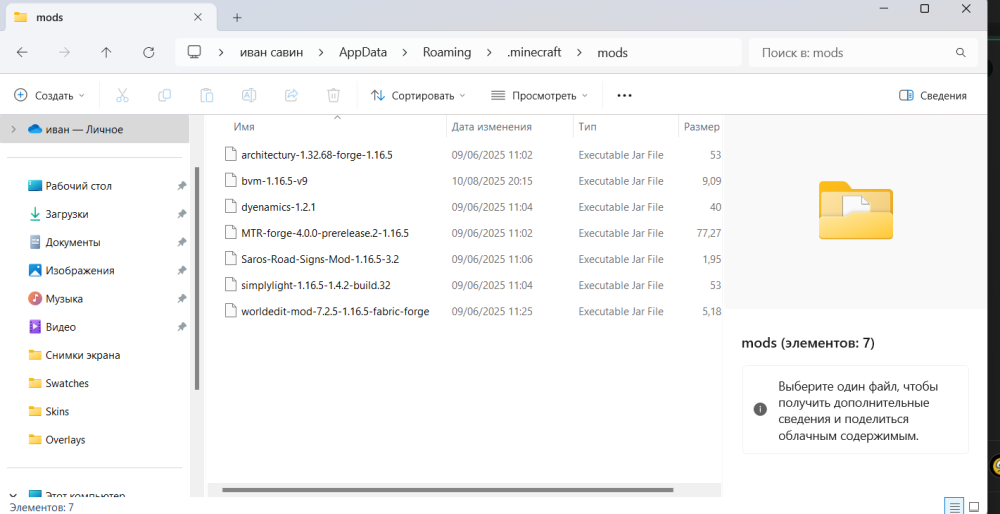Viewport: 1000px width, 514px height.
Task: Open the three-dots more options menu
Action: (x=624, y=96)
